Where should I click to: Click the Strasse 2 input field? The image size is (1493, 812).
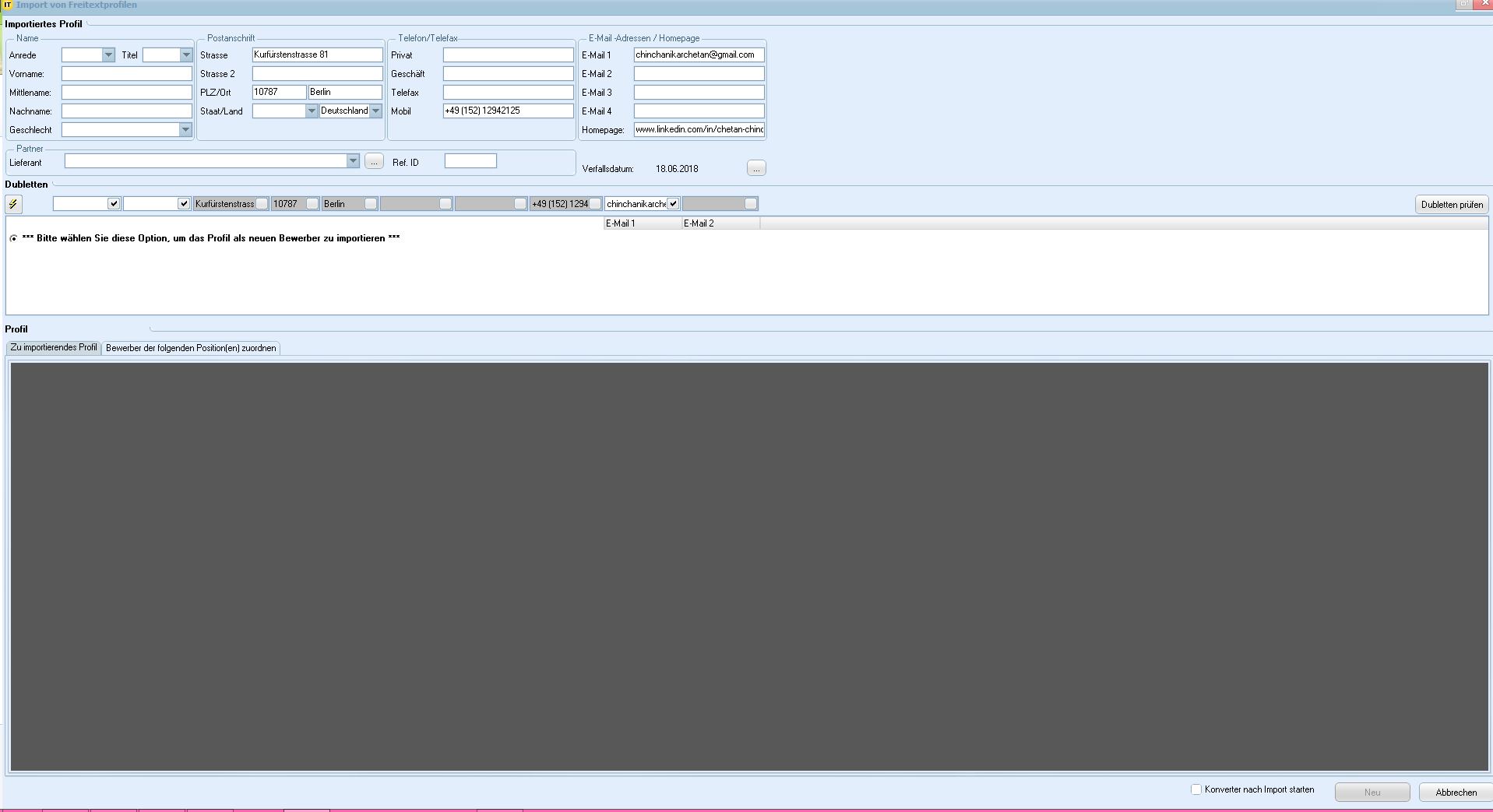318,74
